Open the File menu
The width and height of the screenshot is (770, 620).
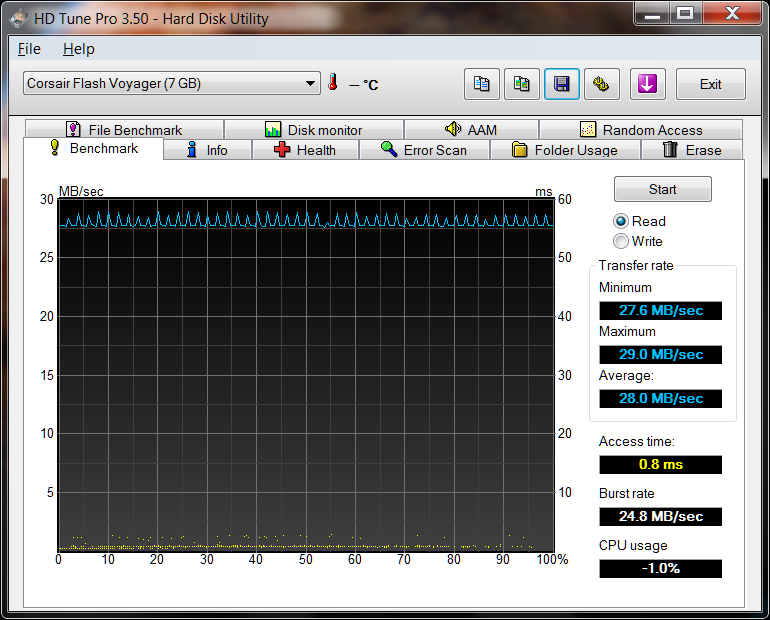pyautogui.click(x=29, y=49)
